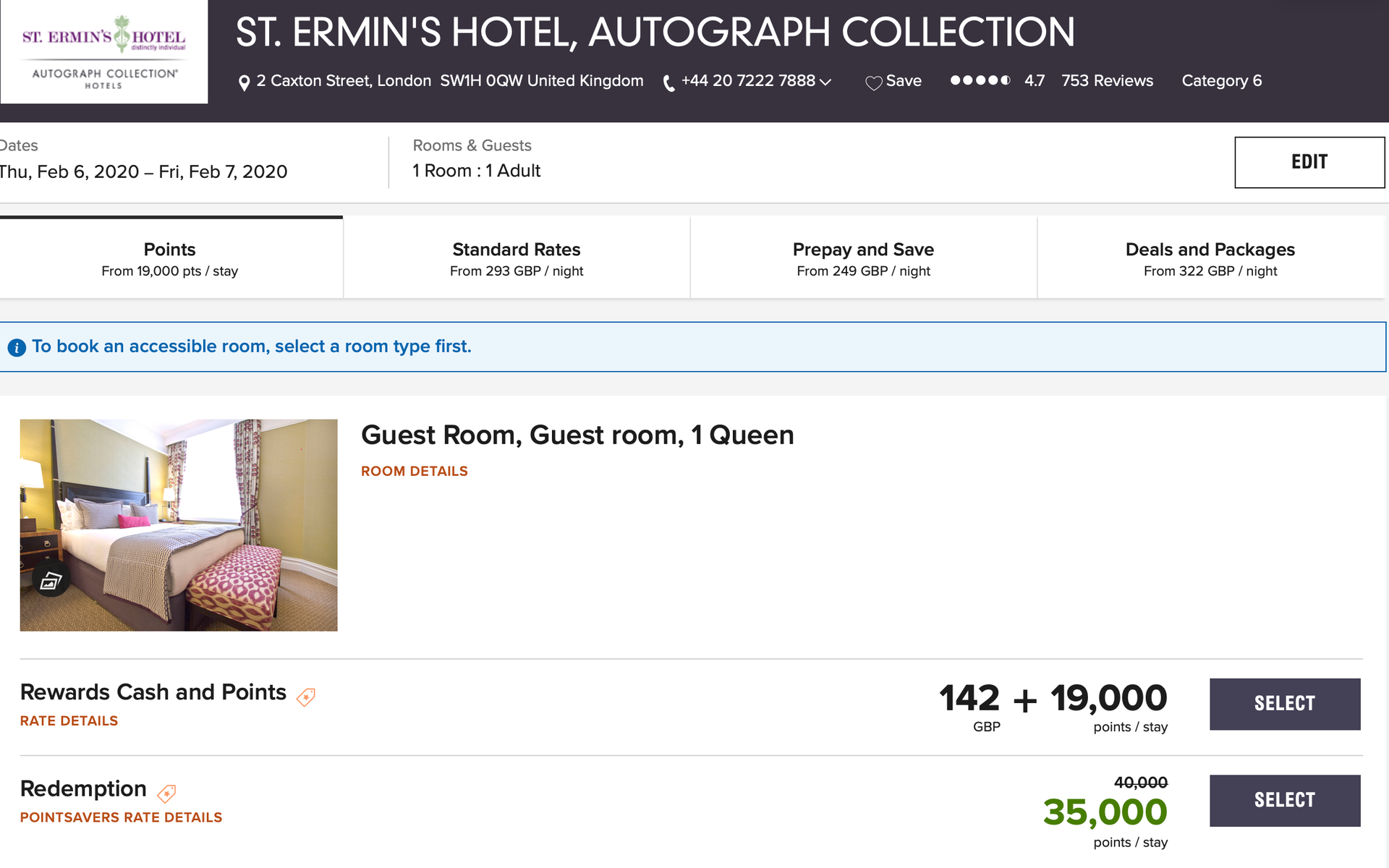Select the Deals and Packages tab

tap(1210, 258)
